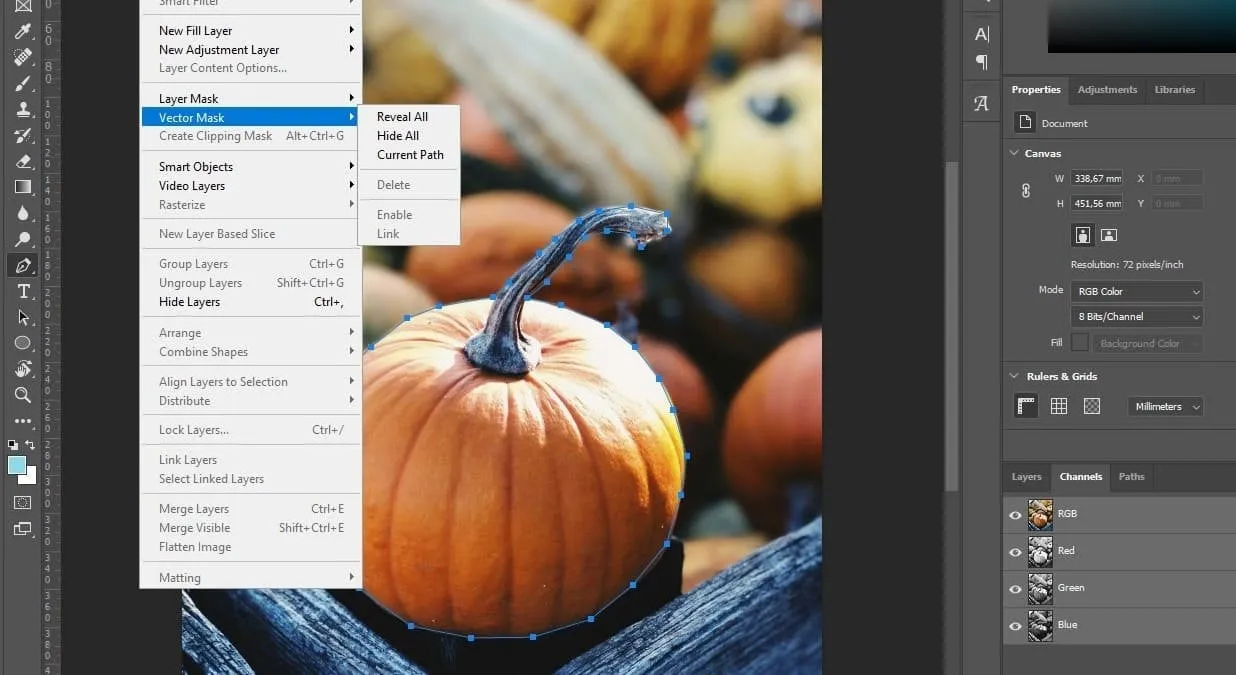Open the Adjustments panel tab

1107,89
